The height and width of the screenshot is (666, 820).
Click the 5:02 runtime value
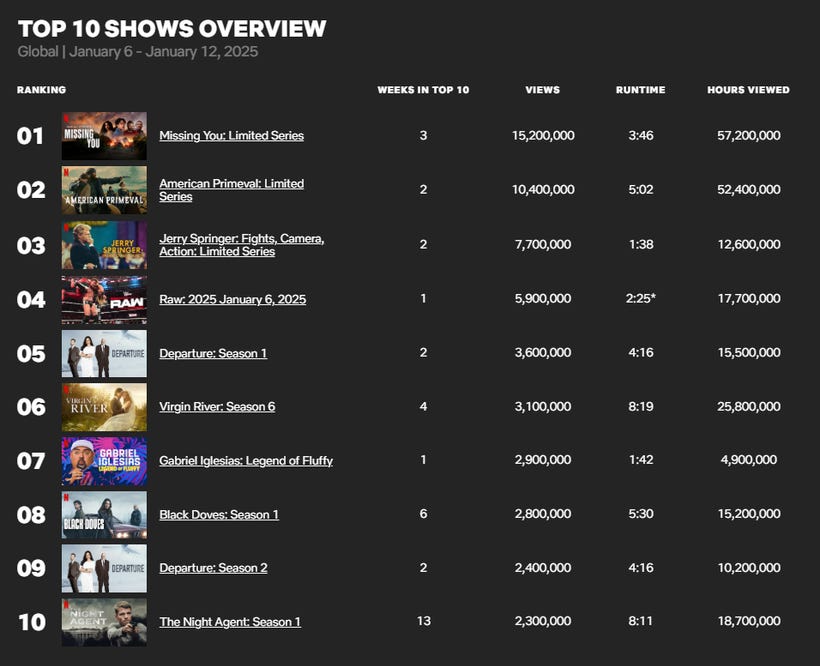pos(641,189)
